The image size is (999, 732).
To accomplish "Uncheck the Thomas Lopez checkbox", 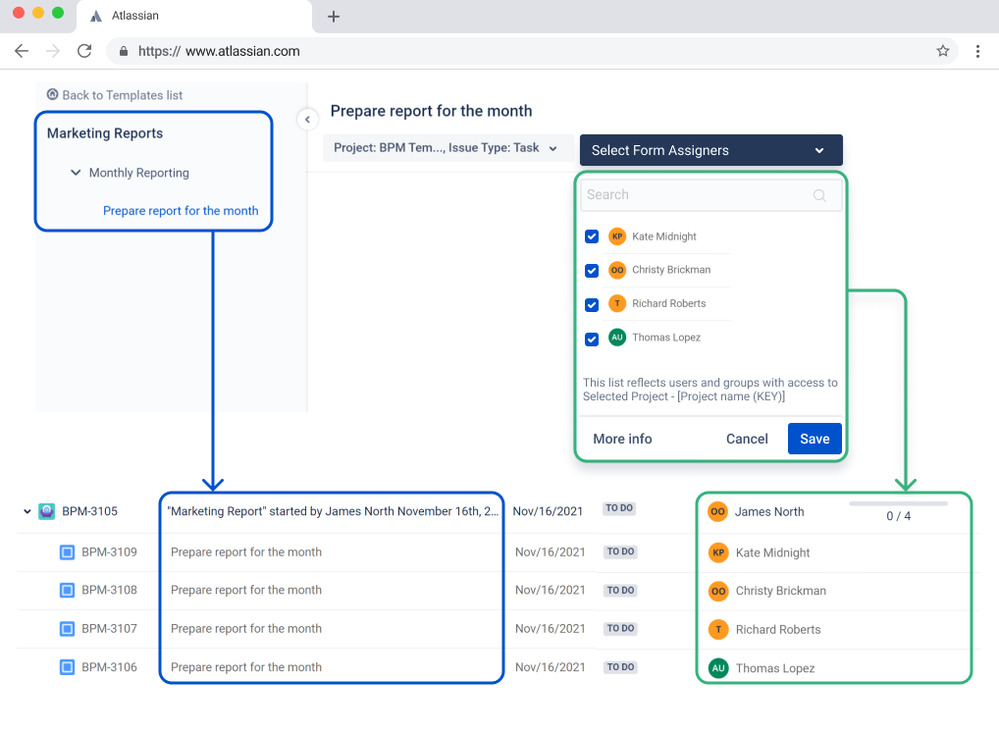I will pyautogui.click(x=591, y=339).
